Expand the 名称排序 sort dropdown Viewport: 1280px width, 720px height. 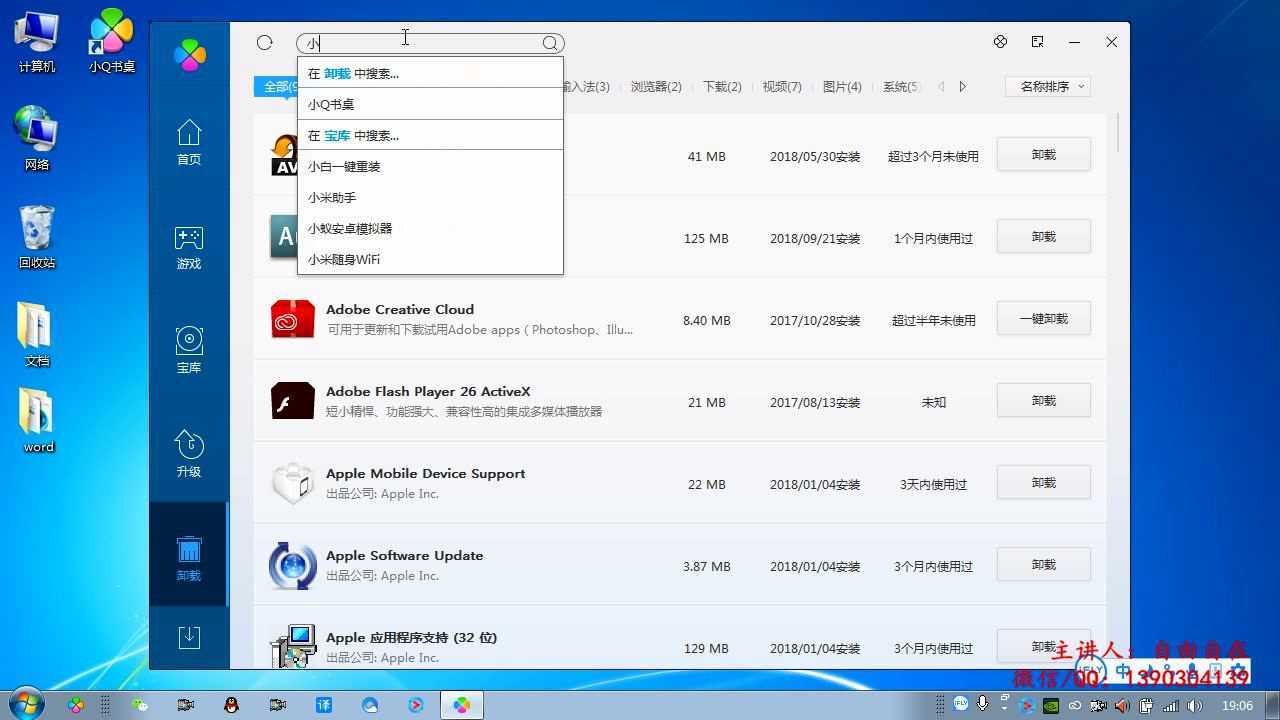(x=1047, y=86)
